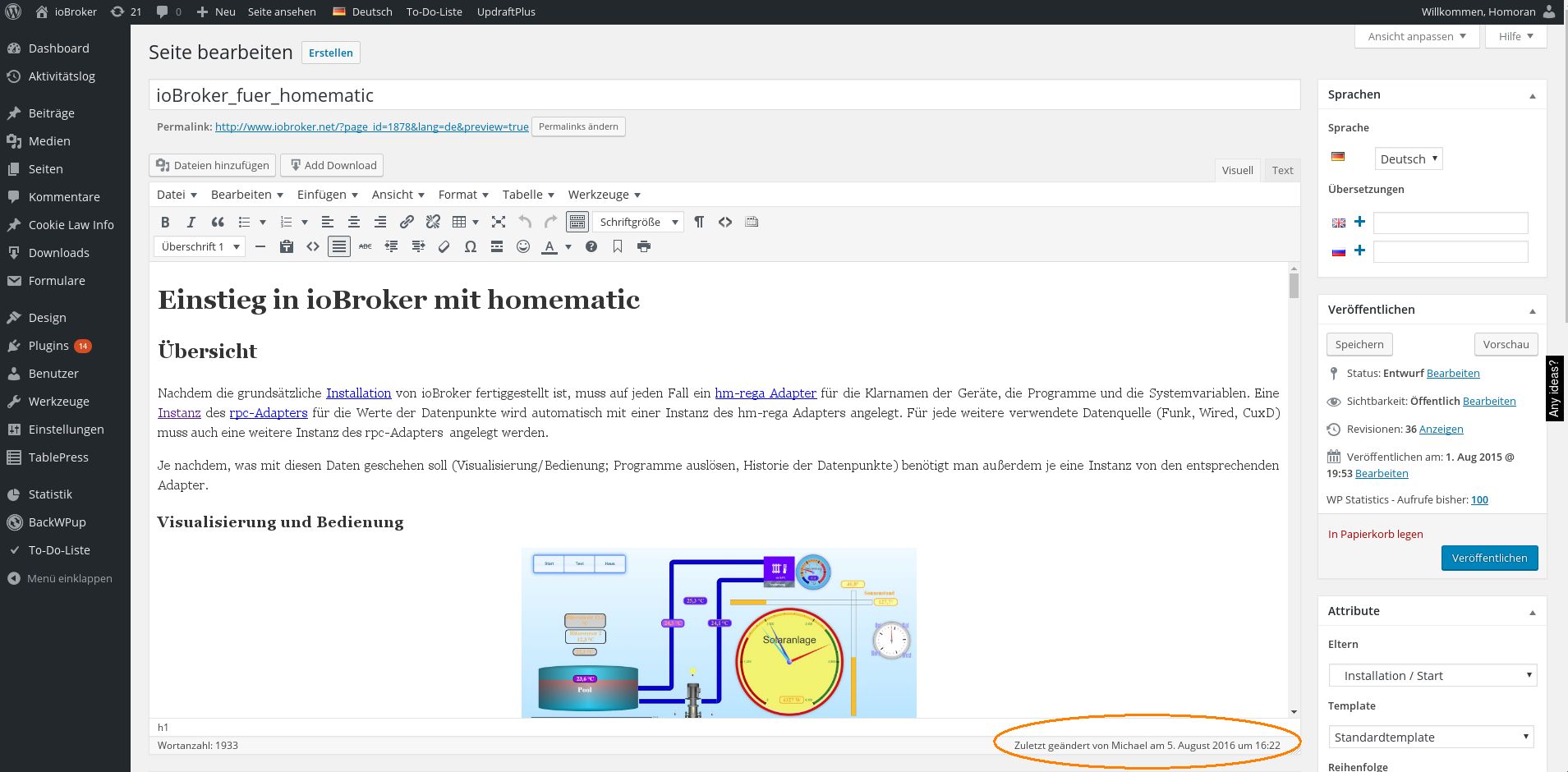
Task: Switch to distraction-free fullscreen mode
Action: coord(499,222)
